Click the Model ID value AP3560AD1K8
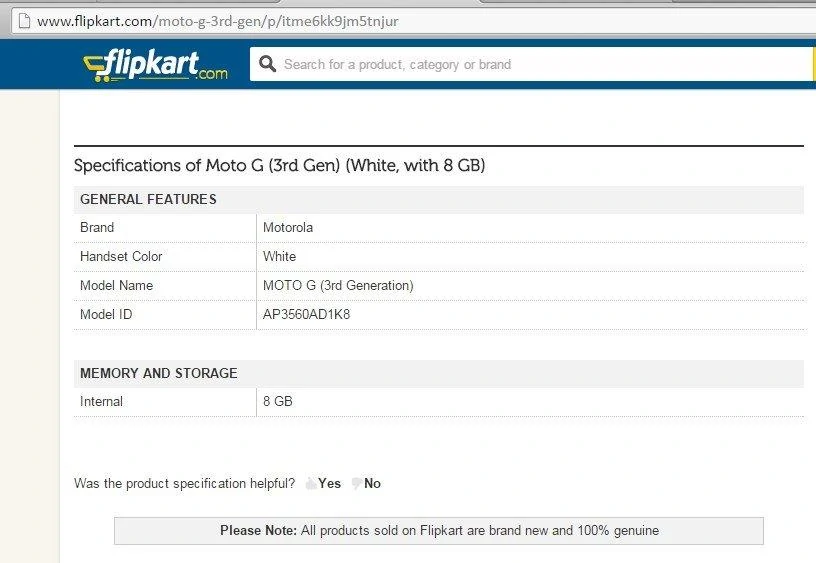 [307, 314]
